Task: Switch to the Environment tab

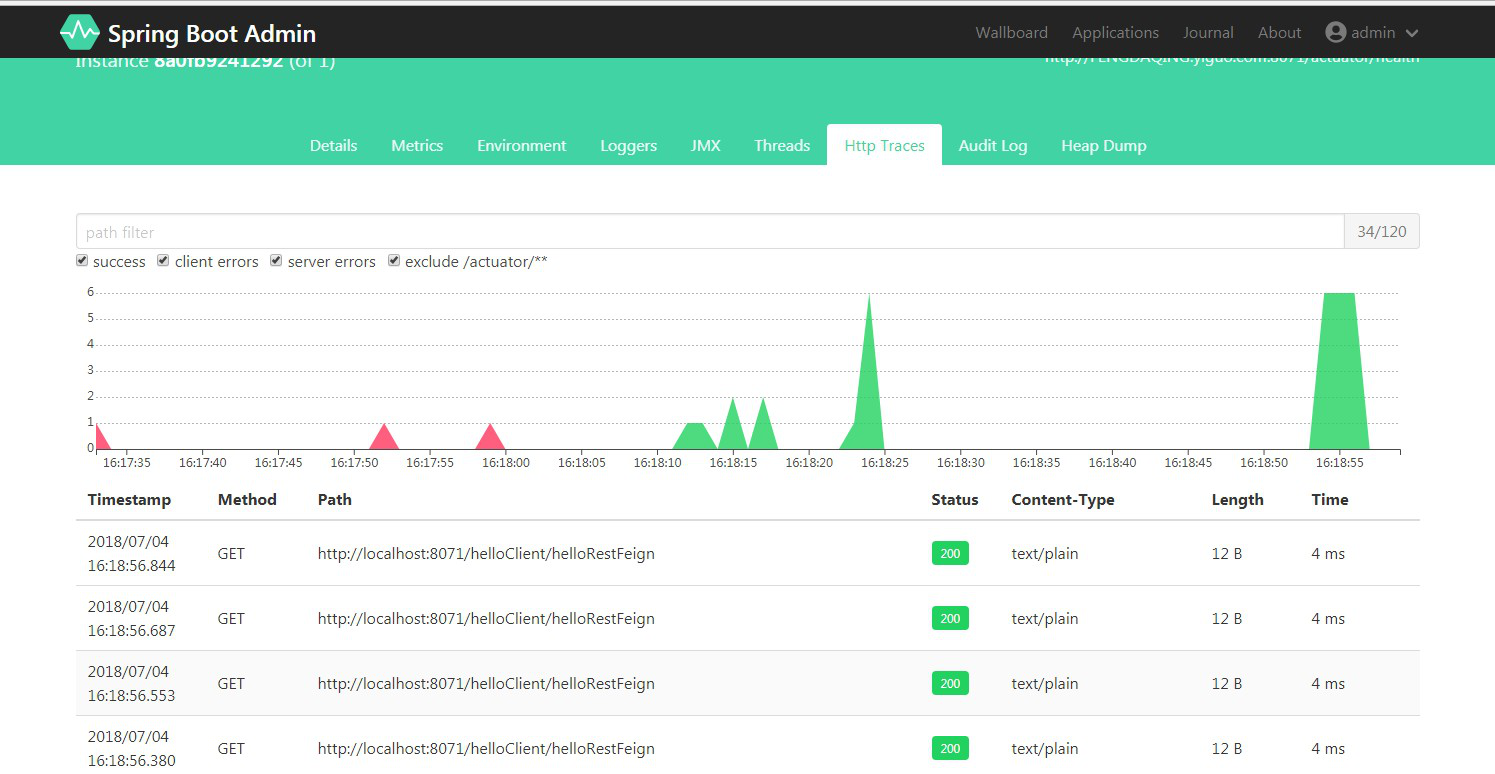Action: coord(521,145)
